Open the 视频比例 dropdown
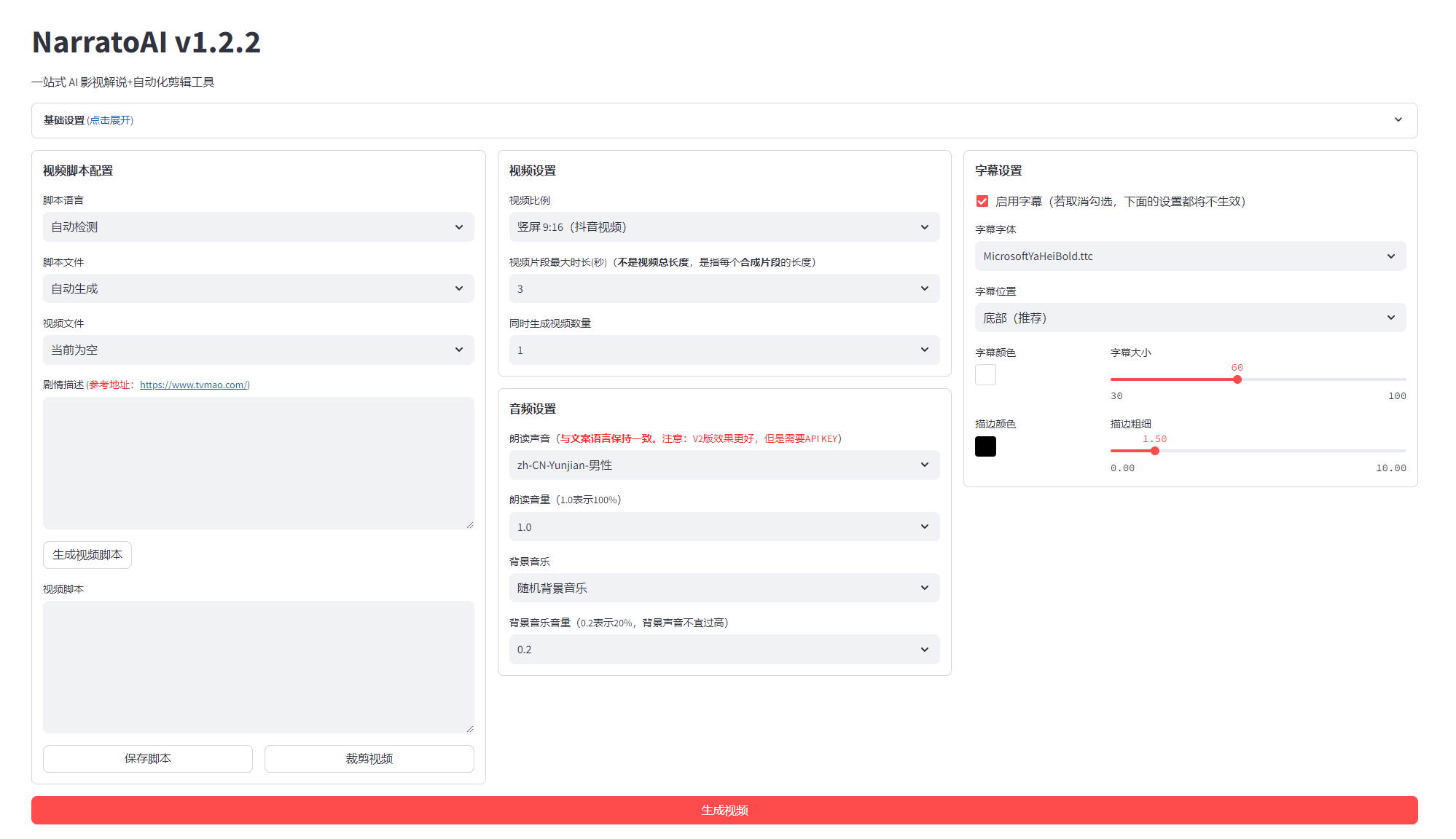Image resolution: width=1456 pixels, height=839 pixels. (x=724, y=227)
